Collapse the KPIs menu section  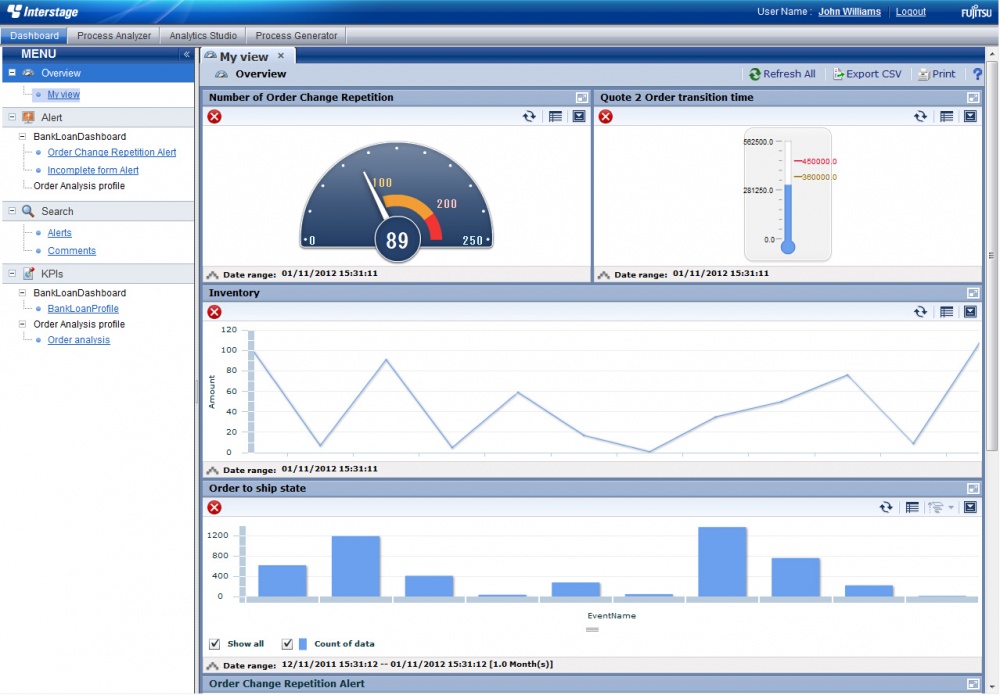[x=12, y=274]
